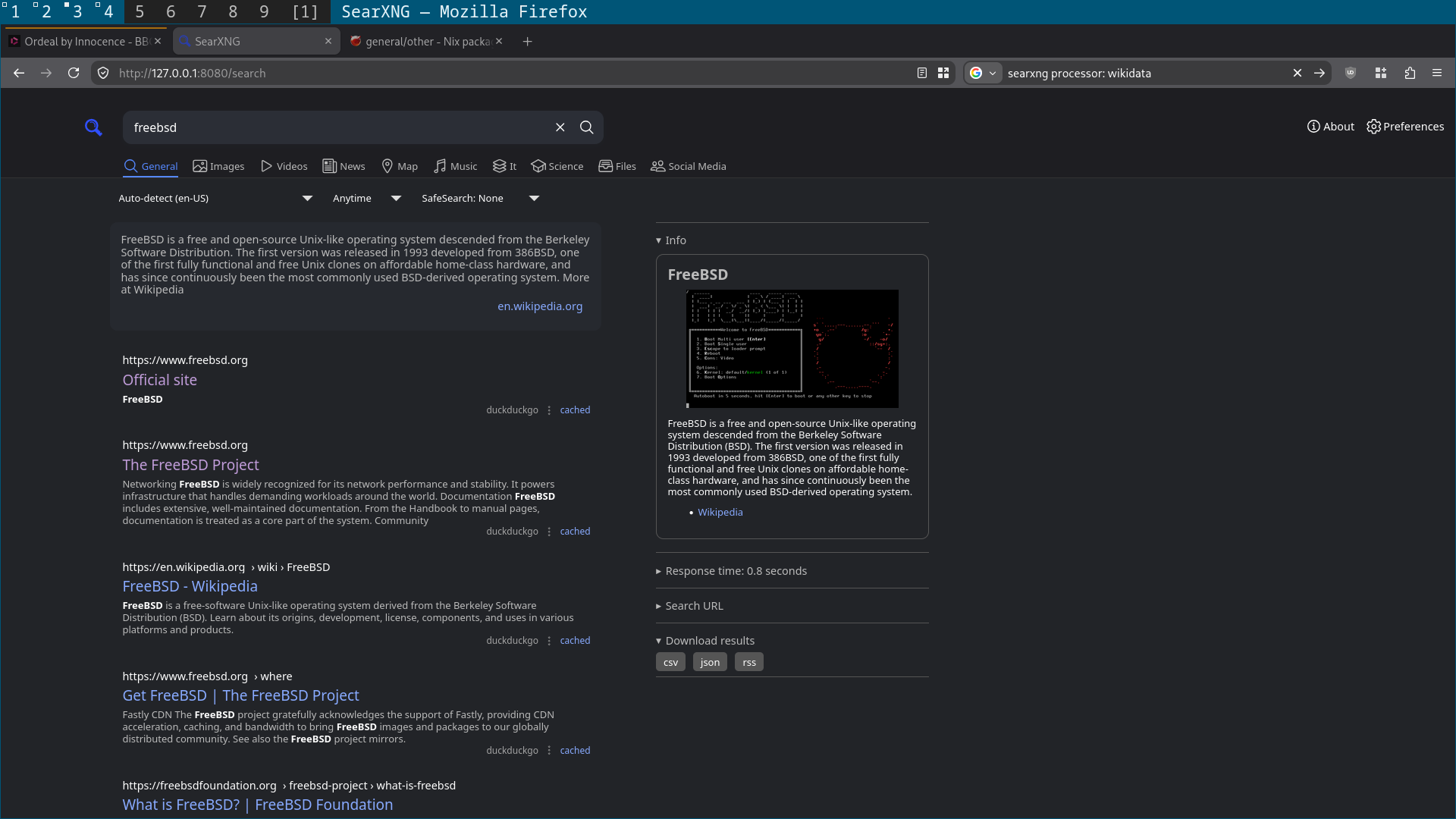Open the Firefox hamburger application menu
Viewport: 1456px width, 819px height.
click(x=1437, y=73)
